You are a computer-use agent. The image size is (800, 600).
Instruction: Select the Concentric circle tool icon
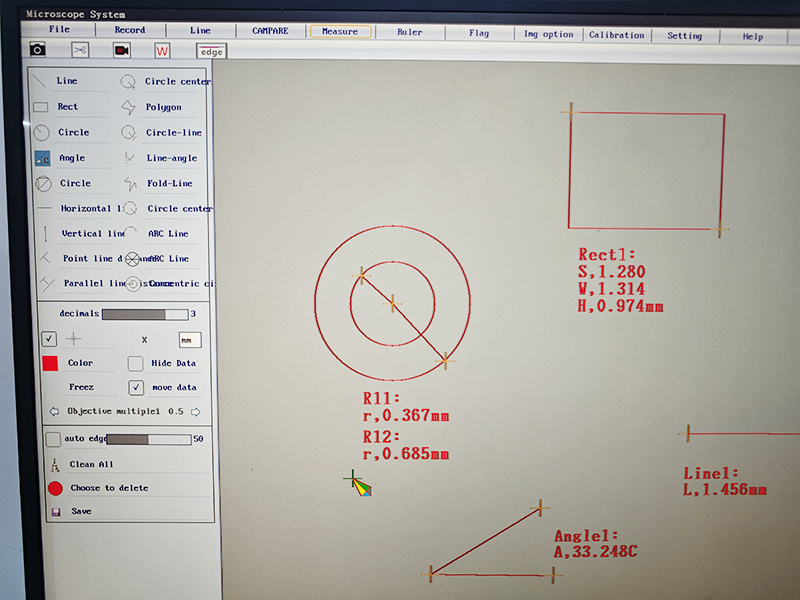point(133,284)
